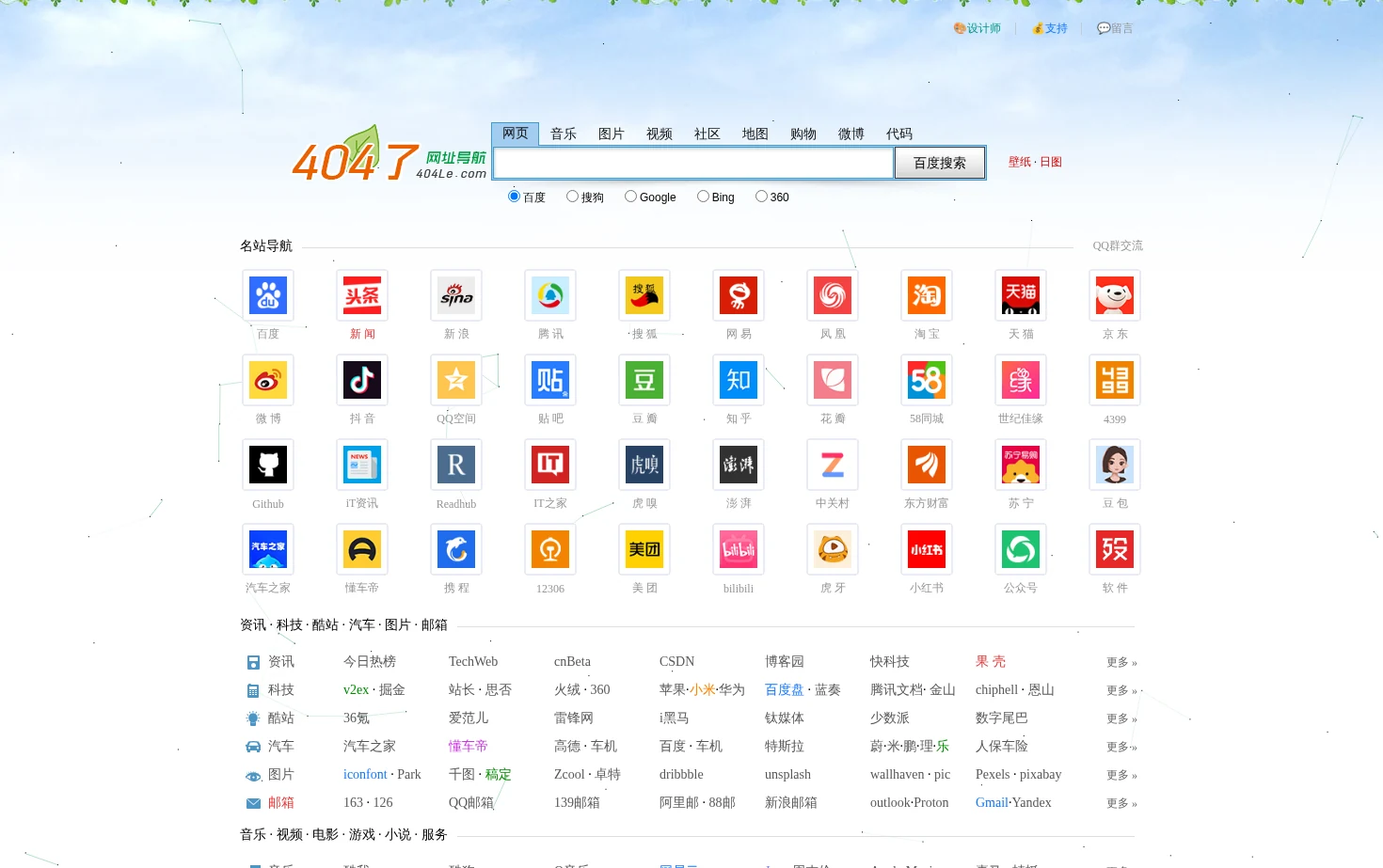Open the JD 京东 icon
Image resolution: width=1383 pixels, height=868 pixels.
coord(1115,295)
